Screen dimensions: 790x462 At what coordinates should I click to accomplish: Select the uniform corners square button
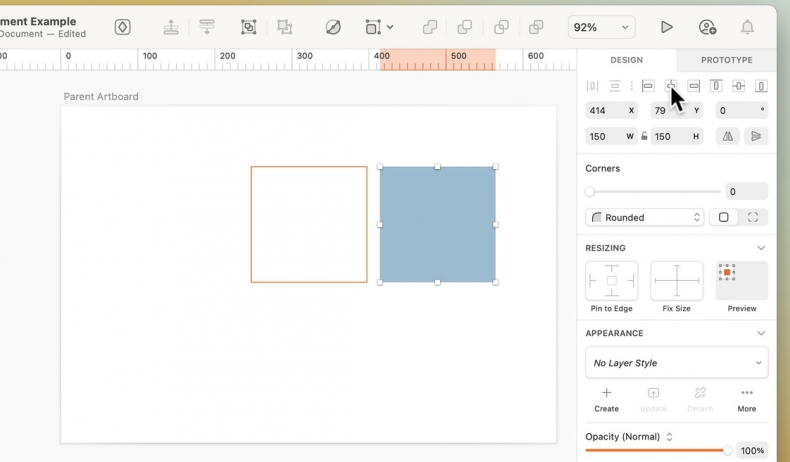pos(723,218)
